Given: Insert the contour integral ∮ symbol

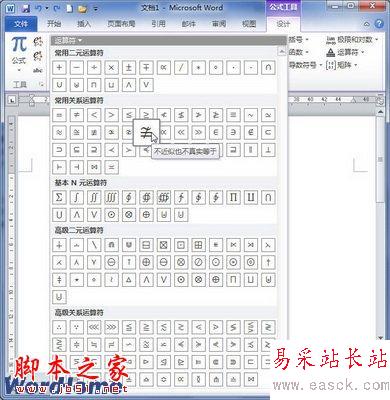Looking at the screenshot, I should point(129,197).
